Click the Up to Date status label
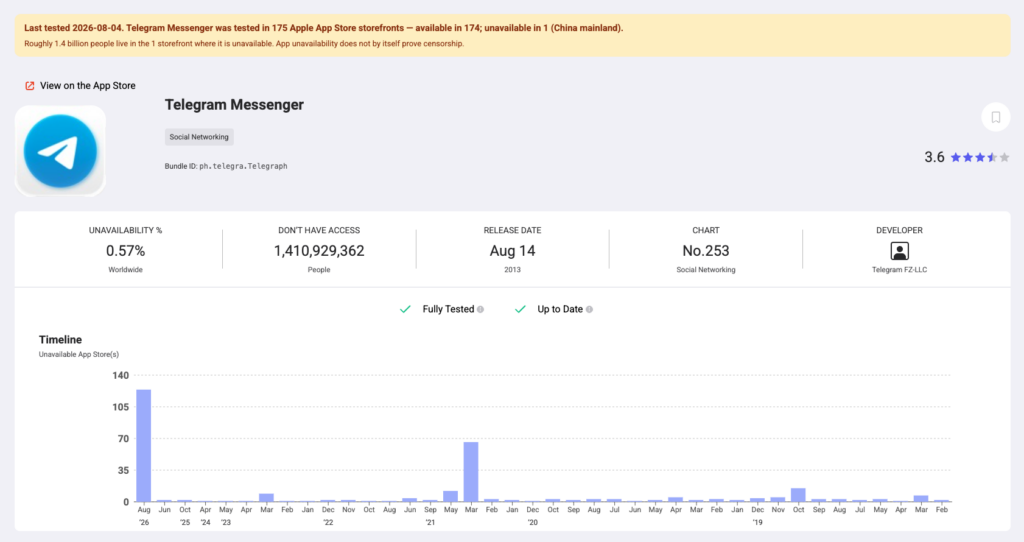This screenshot has width=1024, height=542. pos(560,309)
